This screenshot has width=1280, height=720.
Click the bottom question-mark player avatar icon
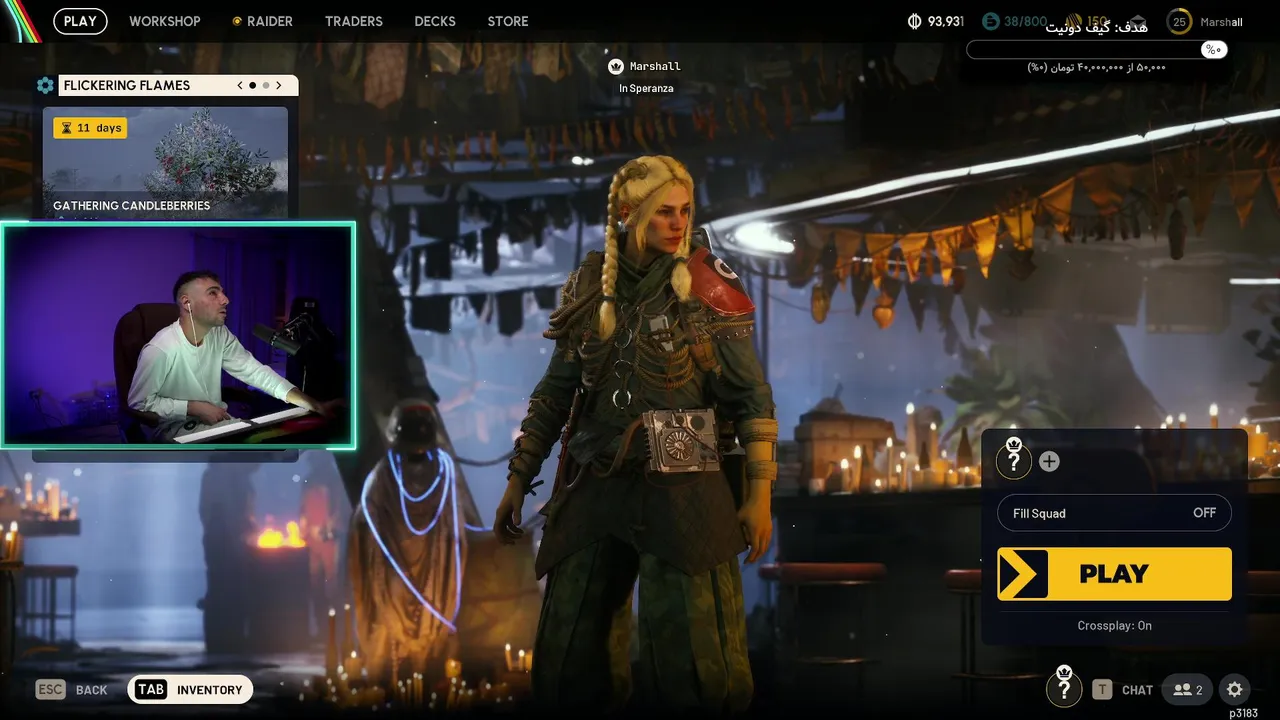[1064, 688]
